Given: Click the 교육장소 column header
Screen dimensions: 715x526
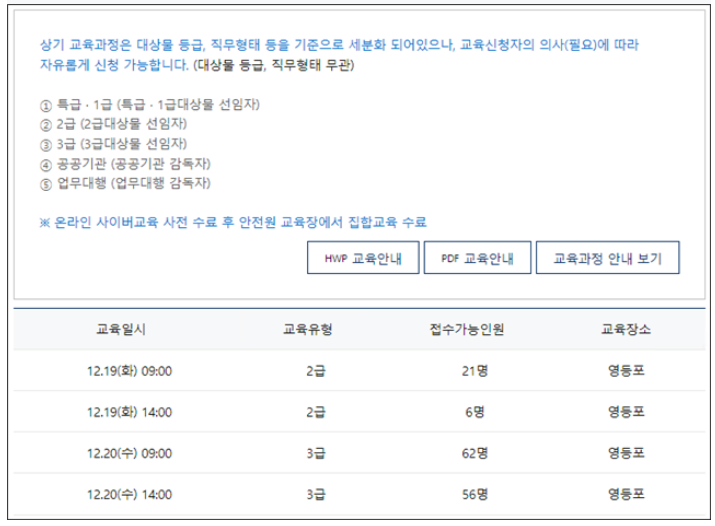Looking at the screenshot, I should click(626, 329).
